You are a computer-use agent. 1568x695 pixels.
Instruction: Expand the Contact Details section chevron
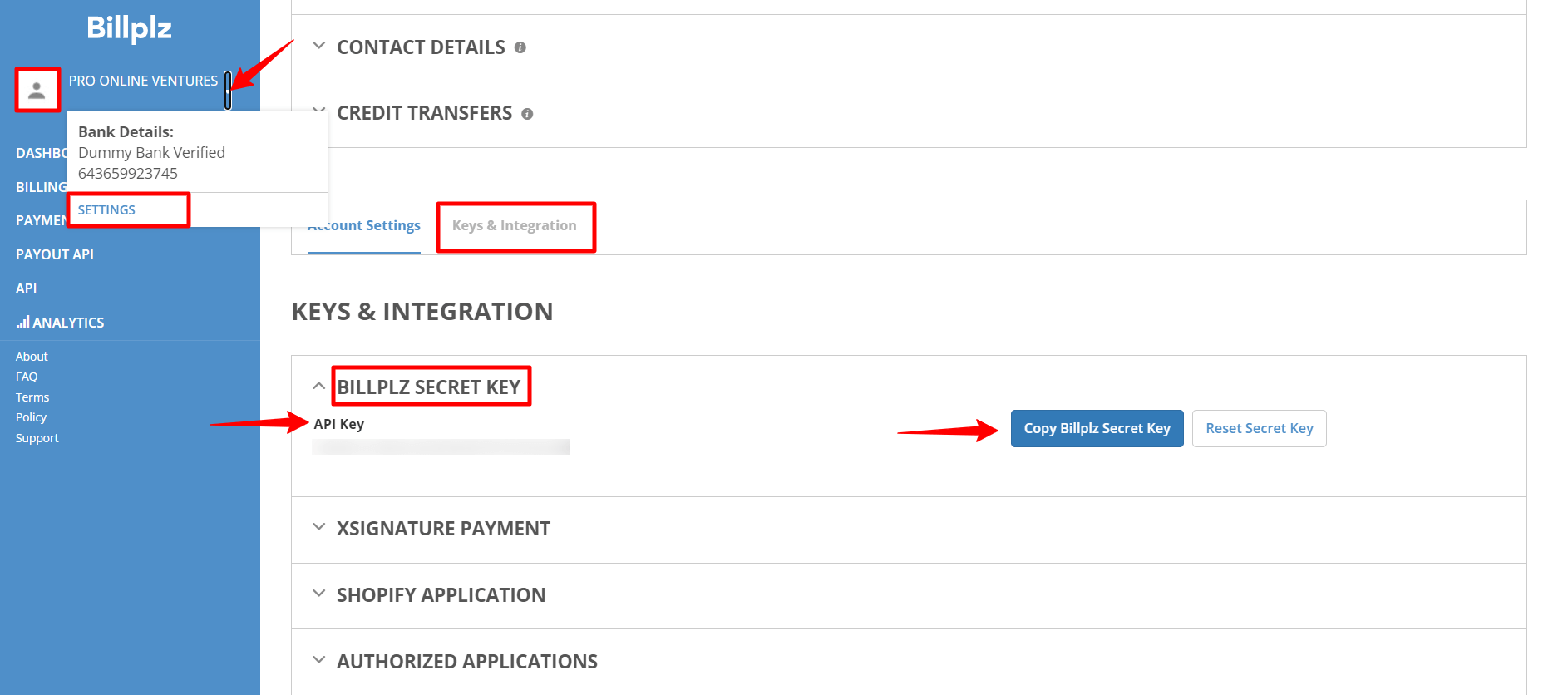pos(318,46)
